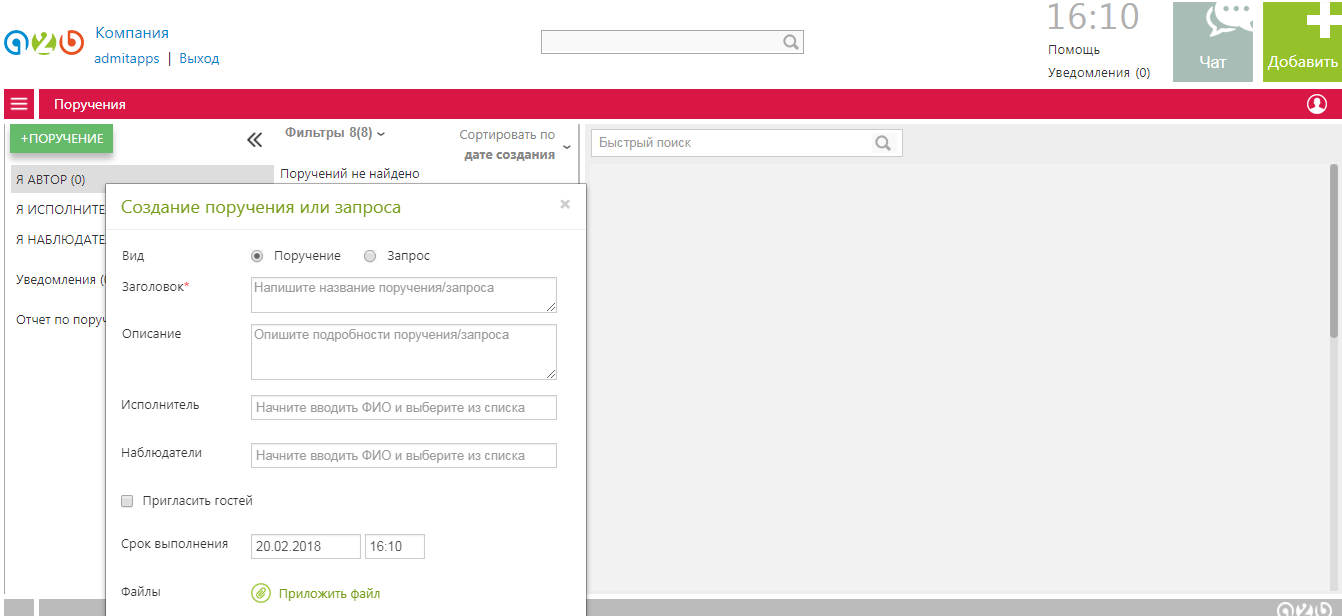Close the Создание поручения dialog
The height and width of the screenshot is (616, 1342).
(565, 204)
